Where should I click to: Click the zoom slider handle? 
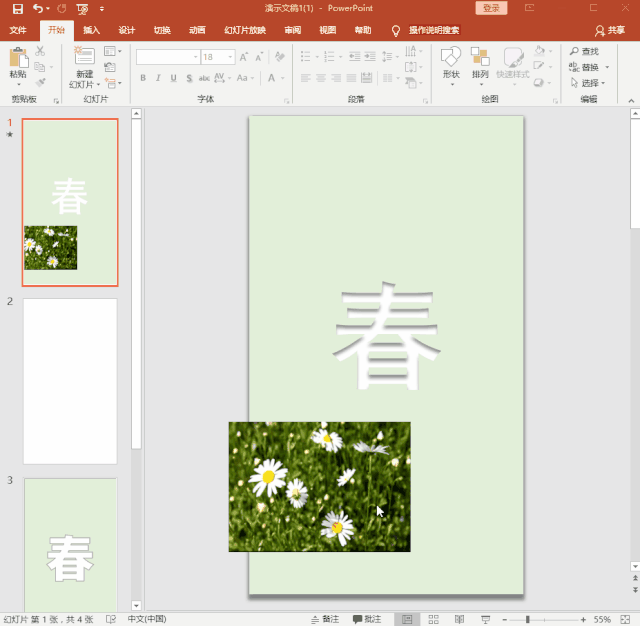(x=527, y=619)
